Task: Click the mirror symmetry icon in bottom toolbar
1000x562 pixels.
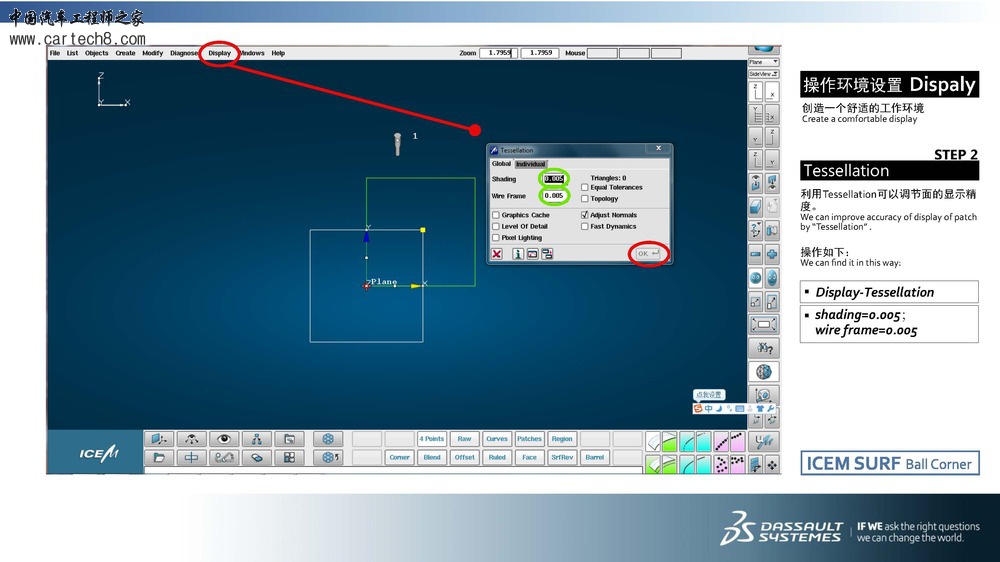Action: click(x=191, y=457)
